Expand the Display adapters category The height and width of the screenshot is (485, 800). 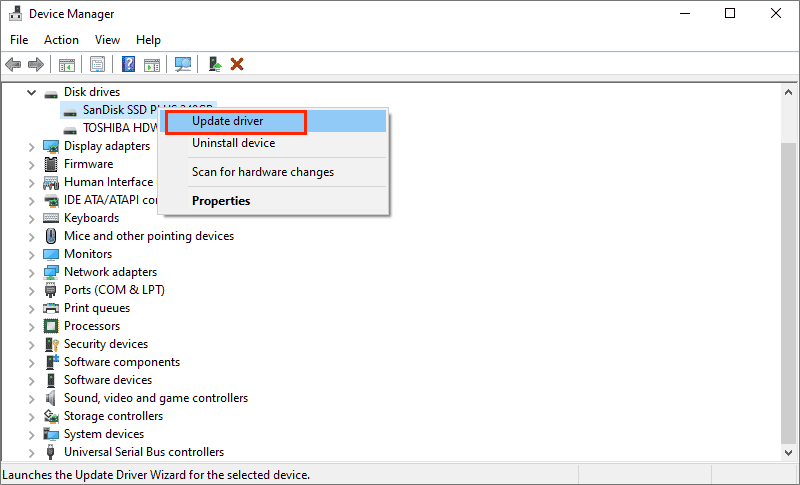(32, 147)
